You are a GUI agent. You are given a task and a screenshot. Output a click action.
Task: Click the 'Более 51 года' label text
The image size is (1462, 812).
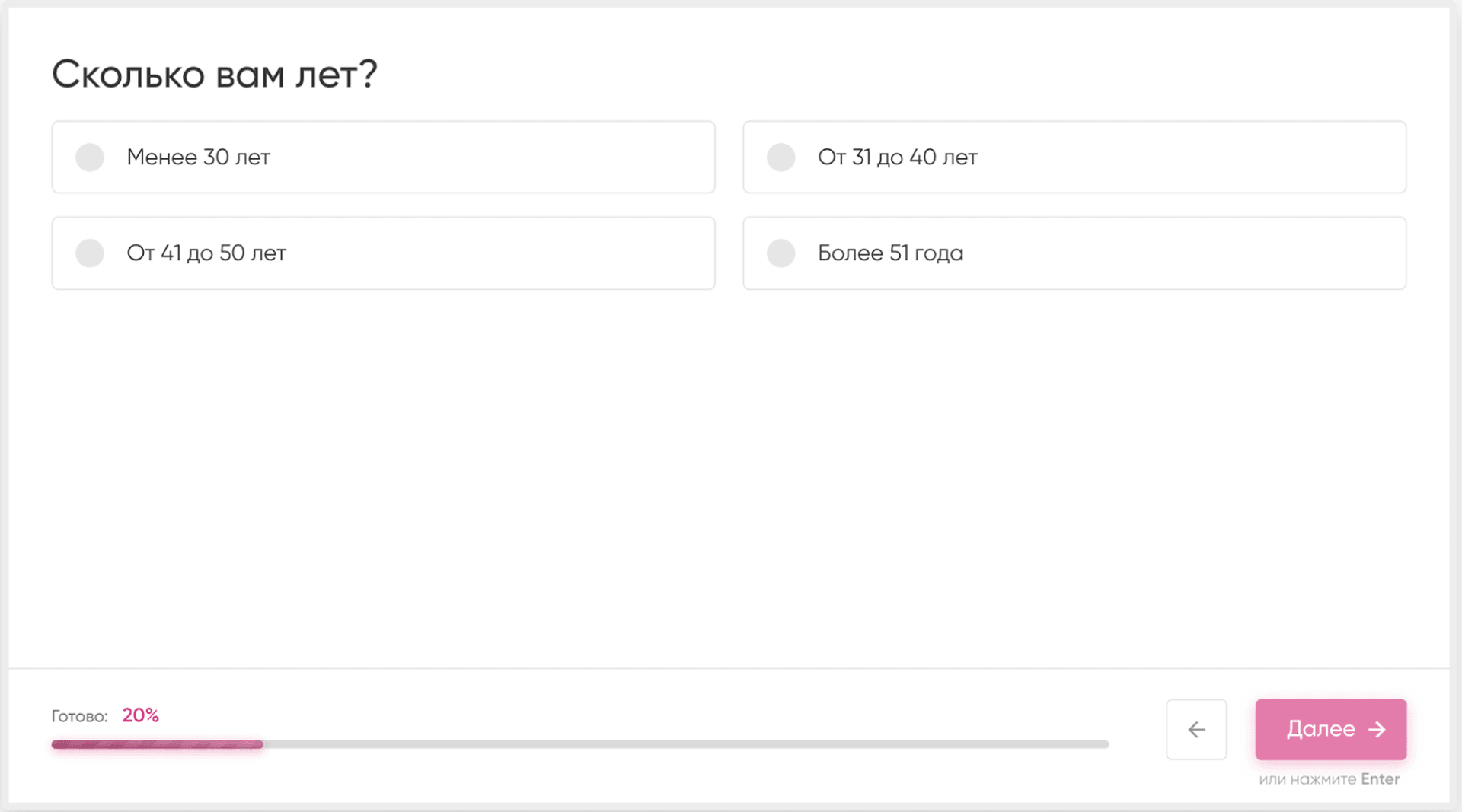pos(890,253)
